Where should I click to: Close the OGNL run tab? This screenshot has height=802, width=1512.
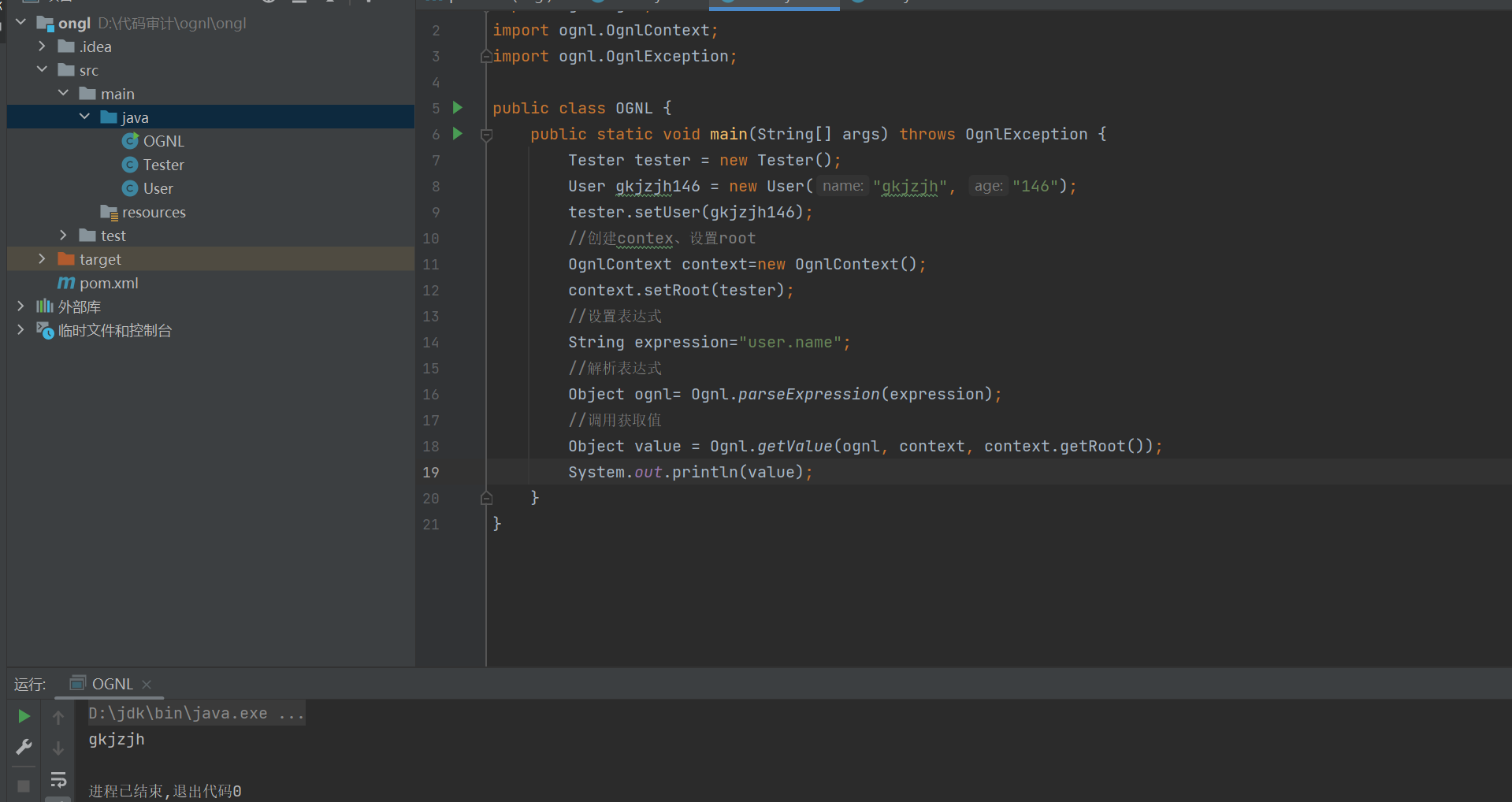pyautogui.click(x=147, y=685)
